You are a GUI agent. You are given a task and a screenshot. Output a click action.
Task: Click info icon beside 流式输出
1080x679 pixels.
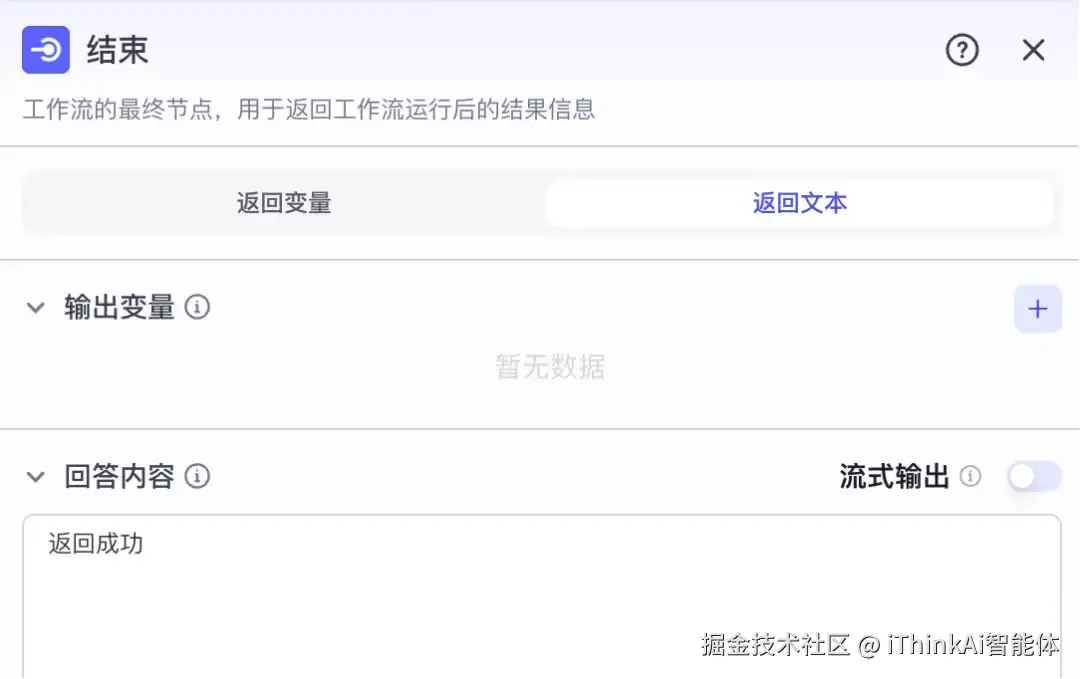pyautogui.click(x=970, y=476)
